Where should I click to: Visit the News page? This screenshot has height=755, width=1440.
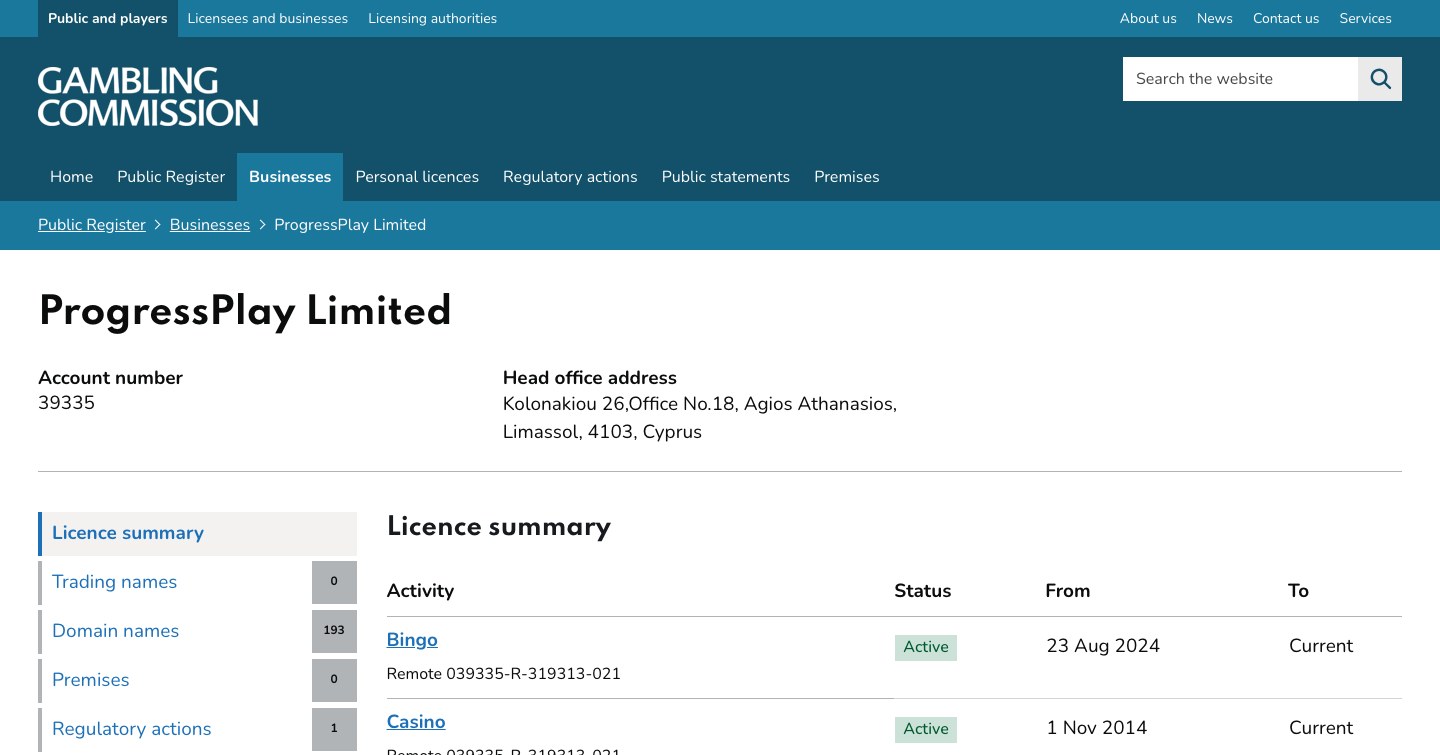(x=1215, y=18)
